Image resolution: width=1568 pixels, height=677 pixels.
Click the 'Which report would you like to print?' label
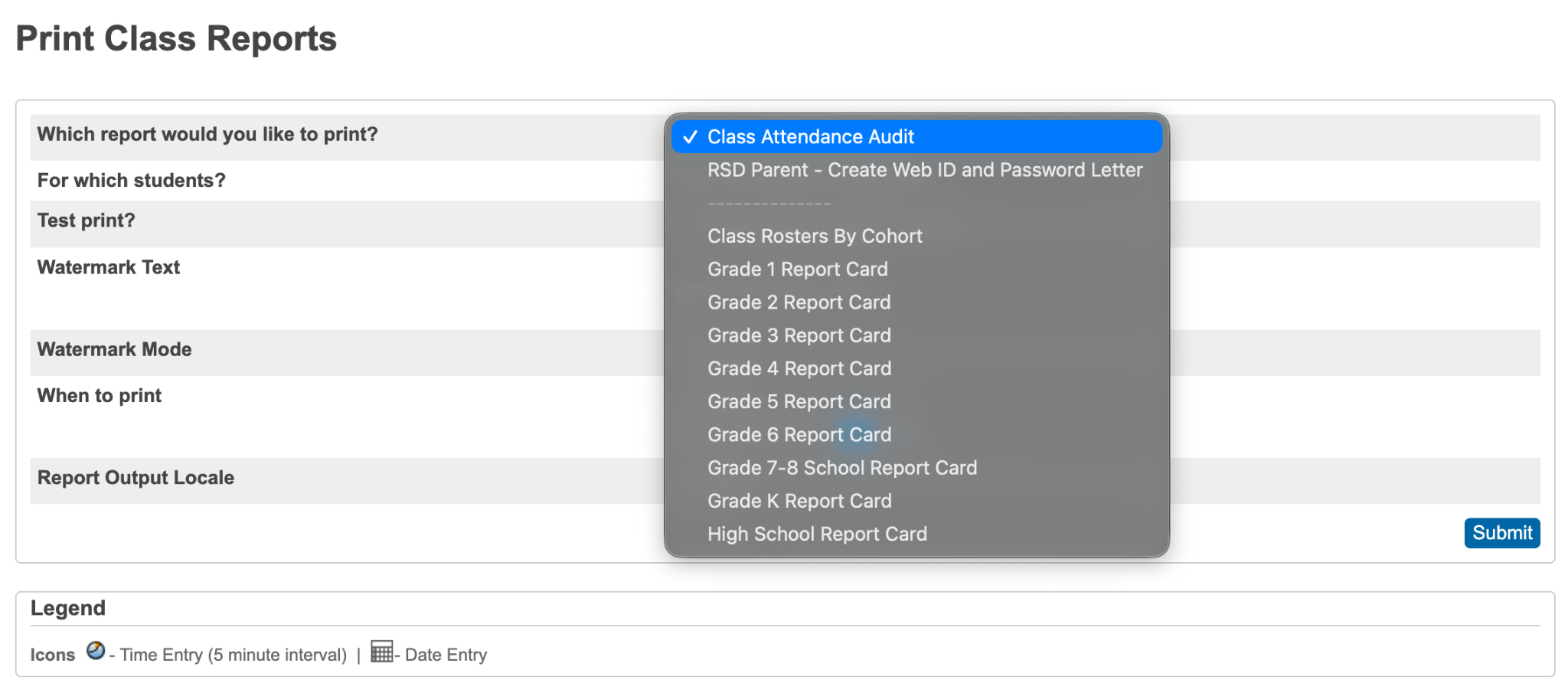207,135
